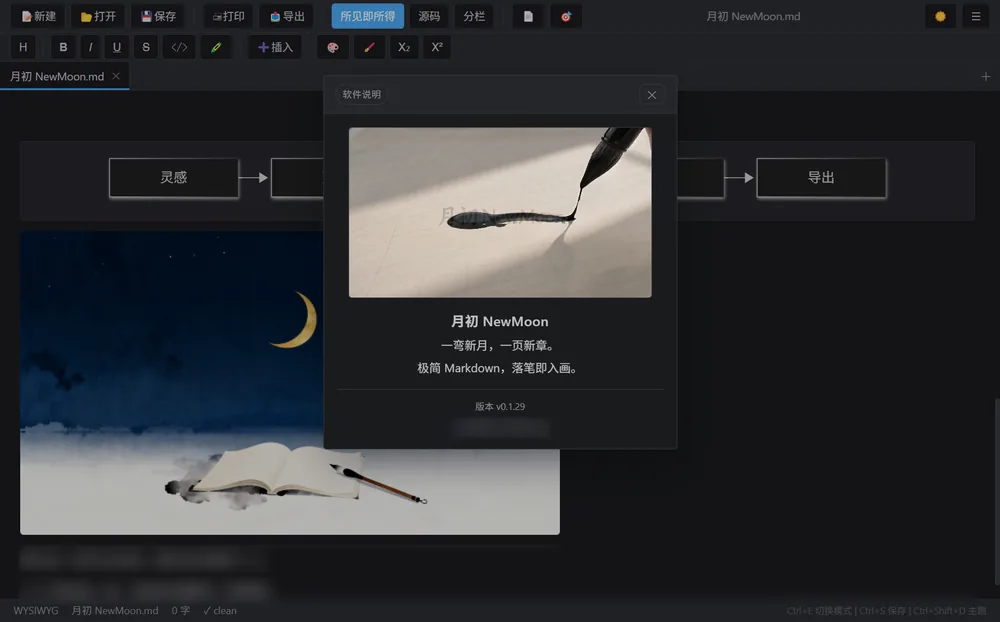Apply subscript formatting
The image size is (1000, 622).
[404, 47]
